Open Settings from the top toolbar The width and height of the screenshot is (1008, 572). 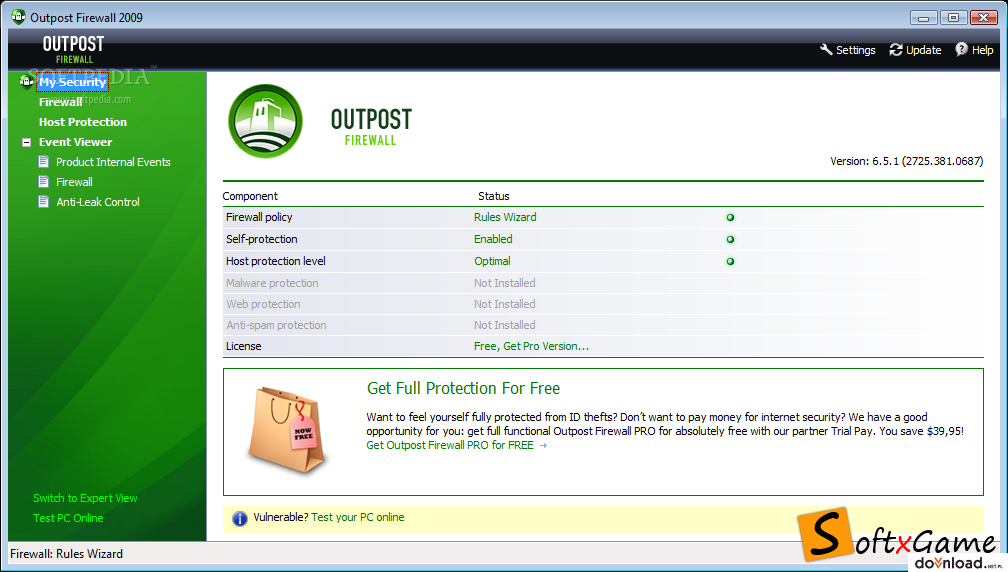855,50
